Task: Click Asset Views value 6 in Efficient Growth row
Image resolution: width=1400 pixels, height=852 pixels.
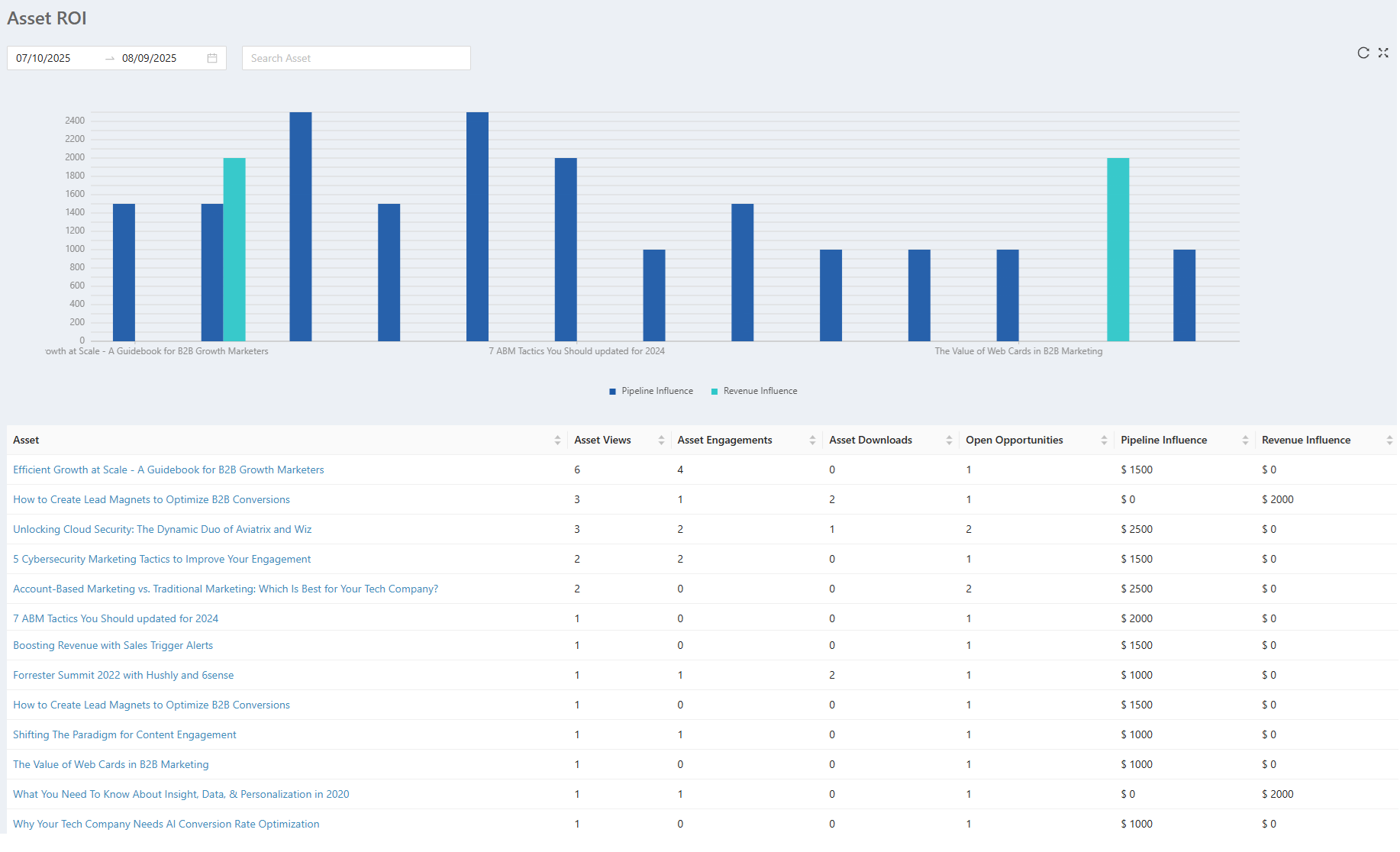Action: (x=577, y=470)
